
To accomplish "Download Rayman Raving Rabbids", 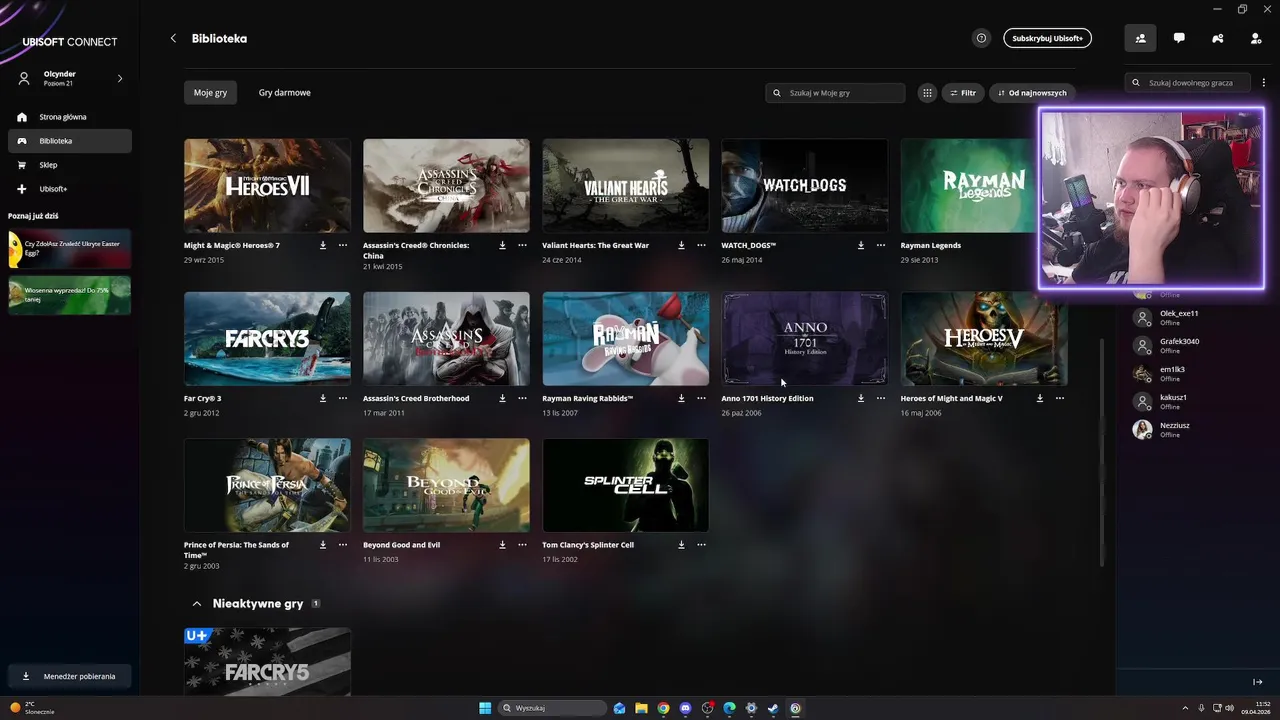I will point(681,398).
